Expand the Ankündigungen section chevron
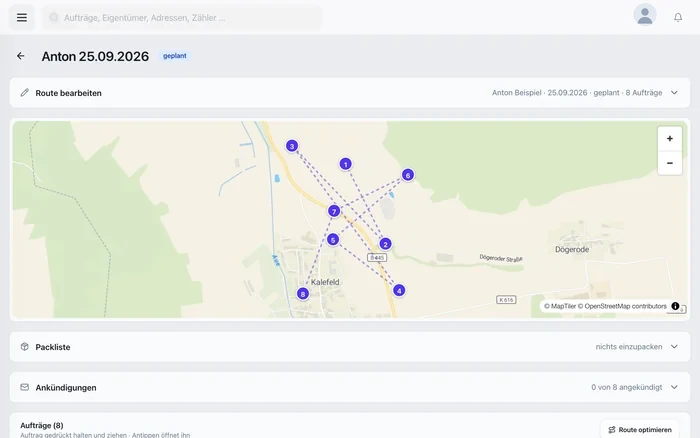 point(674,387)
